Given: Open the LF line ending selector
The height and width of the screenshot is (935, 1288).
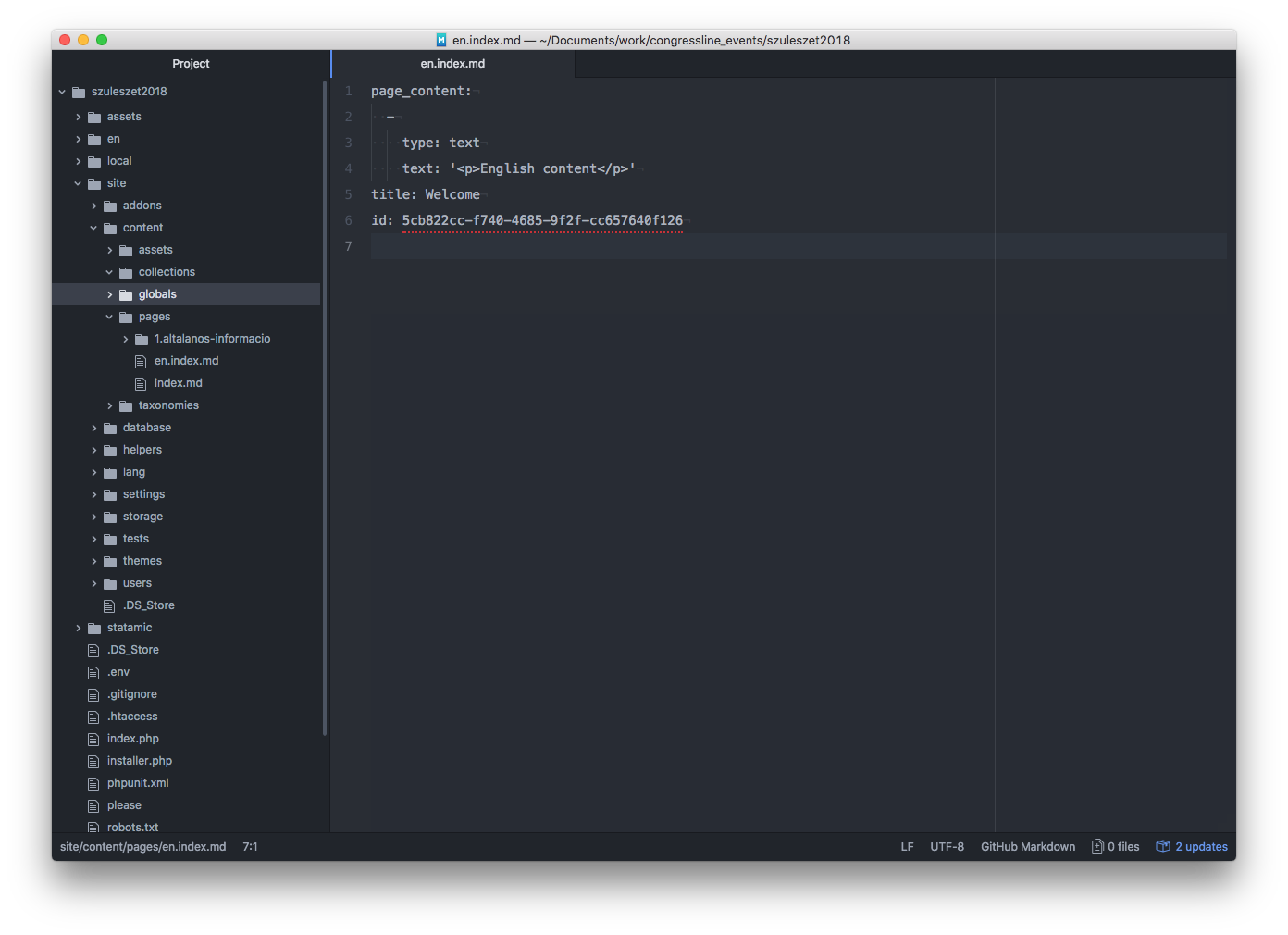Looking at the screenshot, I should (907, 846).
